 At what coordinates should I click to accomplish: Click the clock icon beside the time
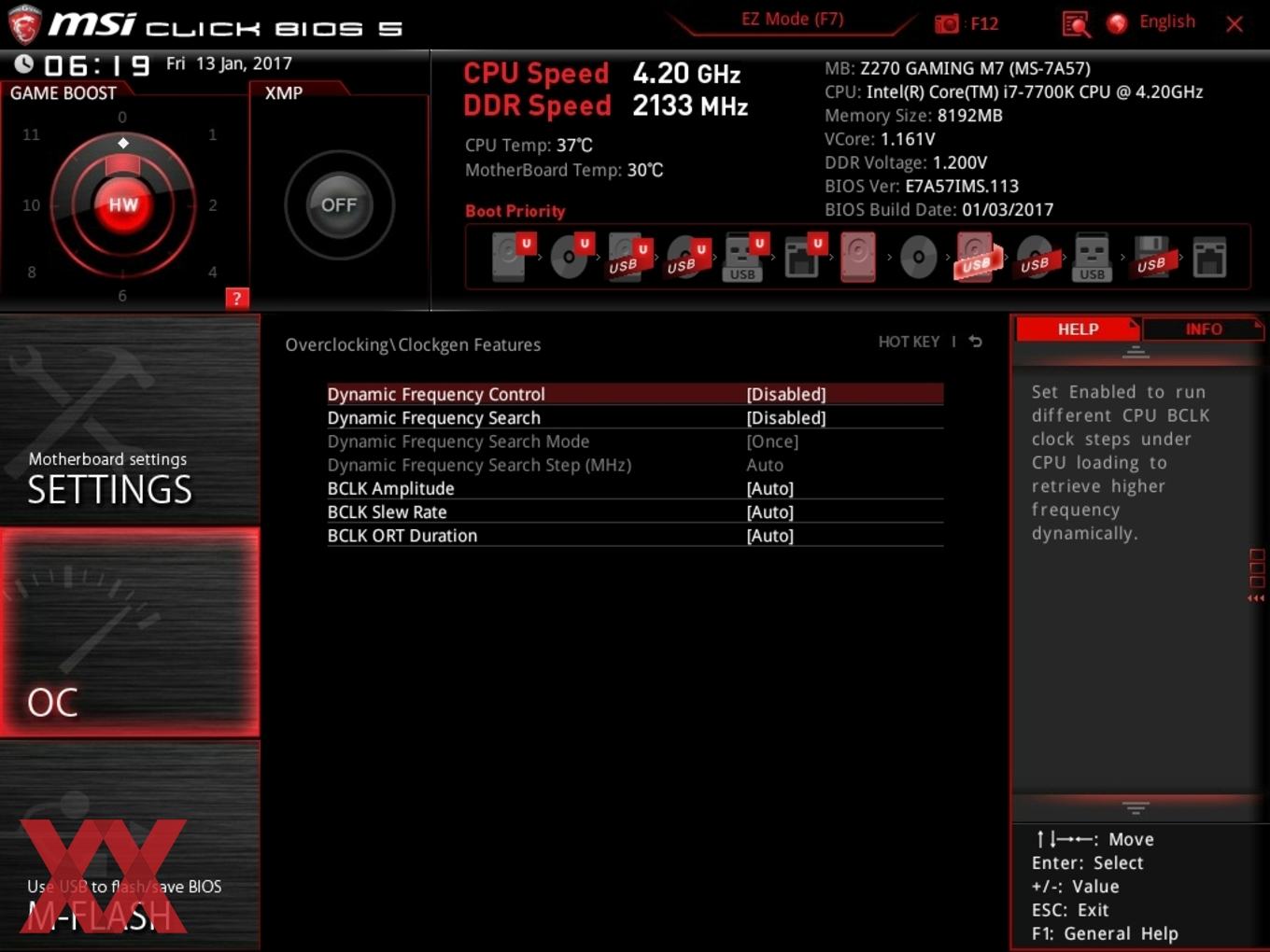pos(23,63)
